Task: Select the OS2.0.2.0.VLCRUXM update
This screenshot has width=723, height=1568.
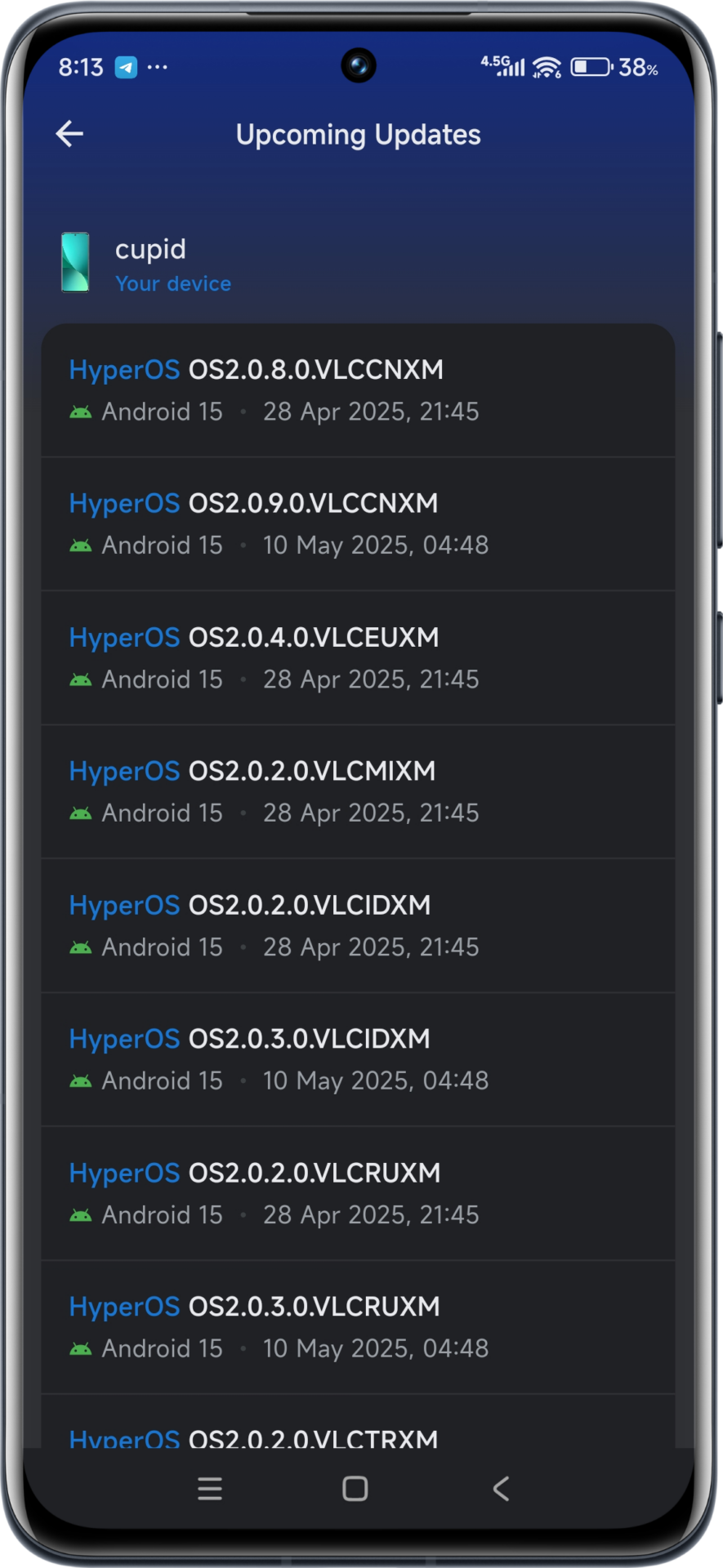Action: 358,1194
